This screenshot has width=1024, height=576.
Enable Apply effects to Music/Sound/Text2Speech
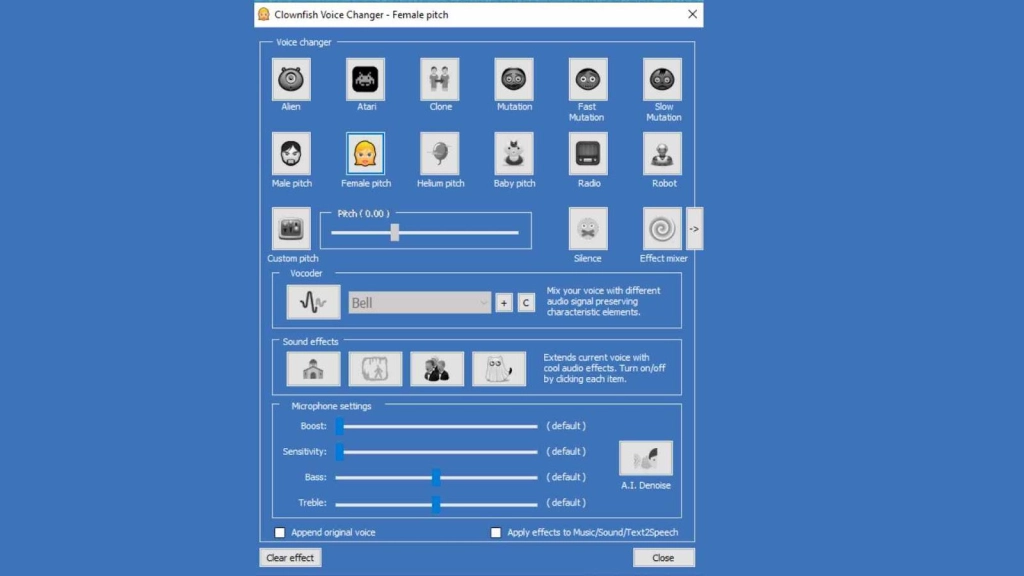pos(496,532)
